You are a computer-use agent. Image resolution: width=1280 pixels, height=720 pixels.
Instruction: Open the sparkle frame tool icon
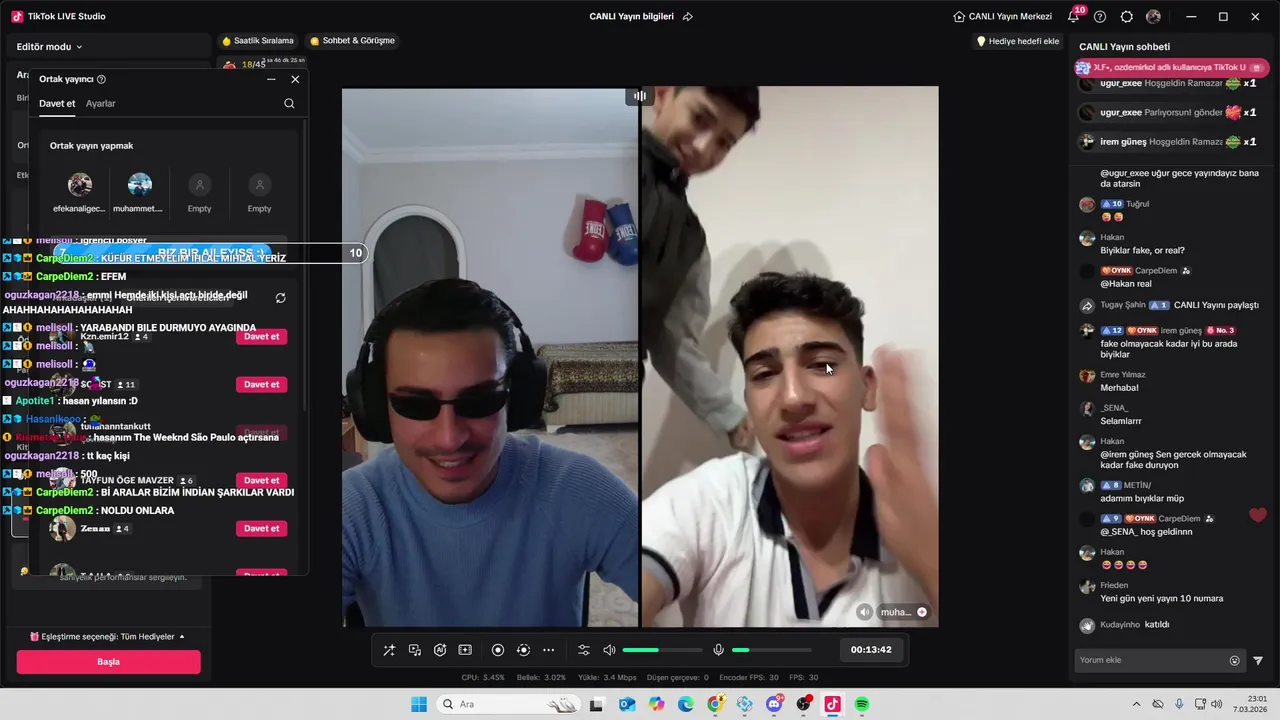tap(465, 650)
